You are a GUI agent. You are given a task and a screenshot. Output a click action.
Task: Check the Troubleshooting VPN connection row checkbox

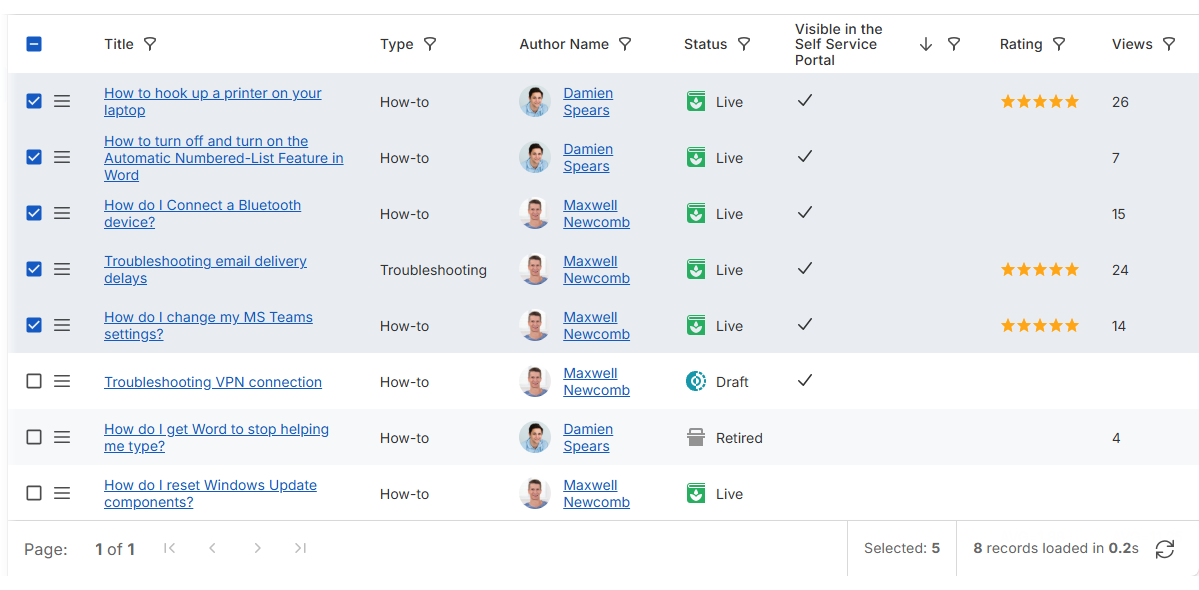(34, 381)
